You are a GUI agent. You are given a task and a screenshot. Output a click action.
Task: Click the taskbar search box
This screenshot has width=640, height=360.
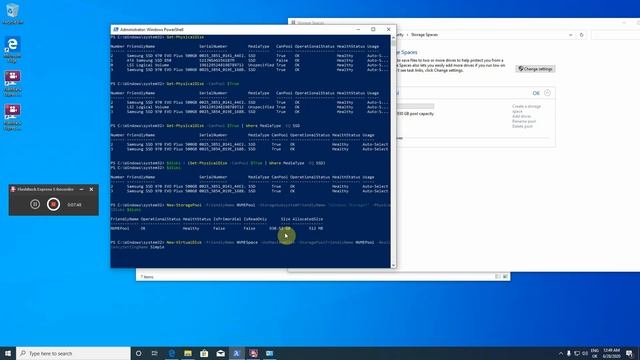[x=73, y=353]
